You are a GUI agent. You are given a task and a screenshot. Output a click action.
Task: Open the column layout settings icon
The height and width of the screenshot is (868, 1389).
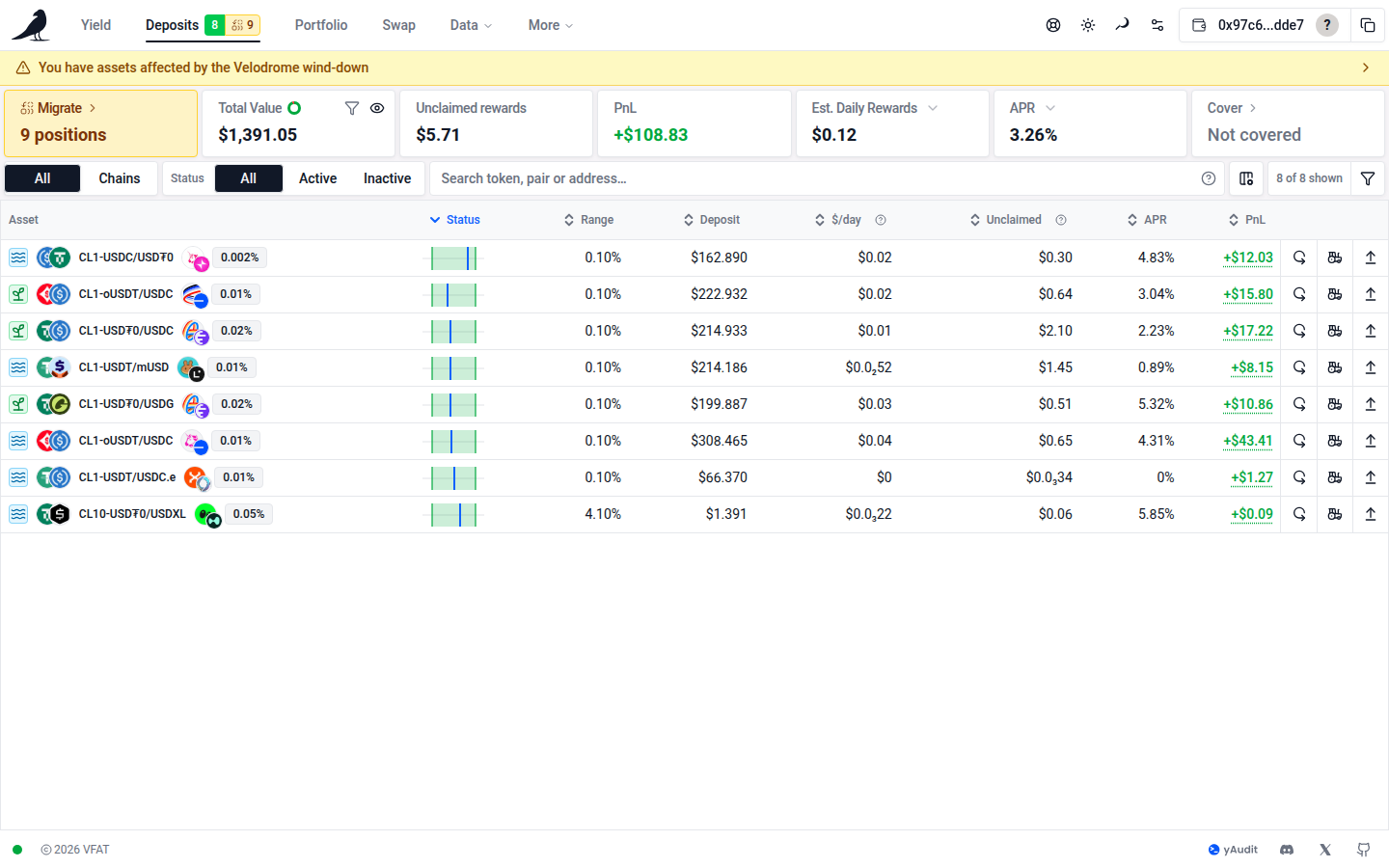pos(1246,178)
